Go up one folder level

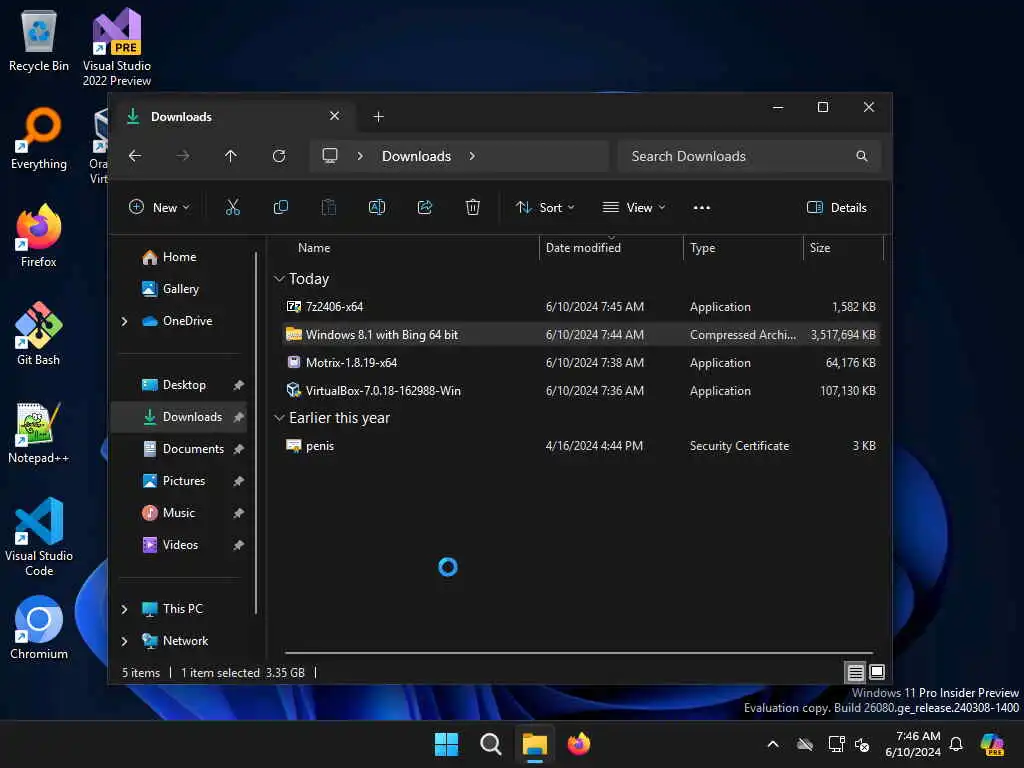coord(231,156)
